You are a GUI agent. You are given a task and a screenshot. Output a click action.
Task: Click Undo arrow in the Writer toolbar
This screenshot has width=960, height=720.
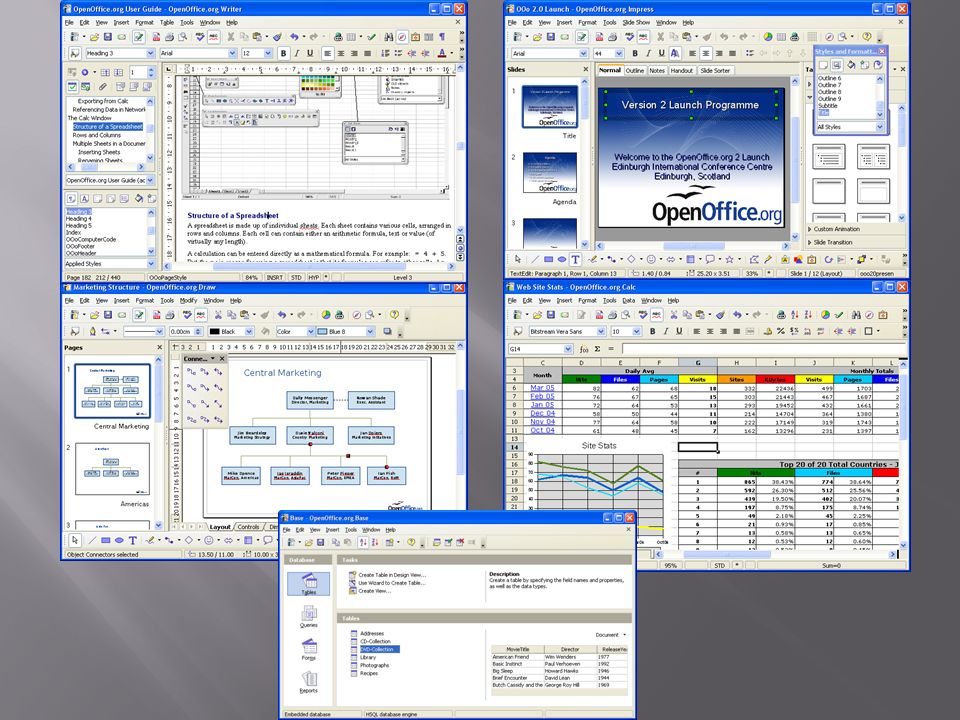point(294,37)
